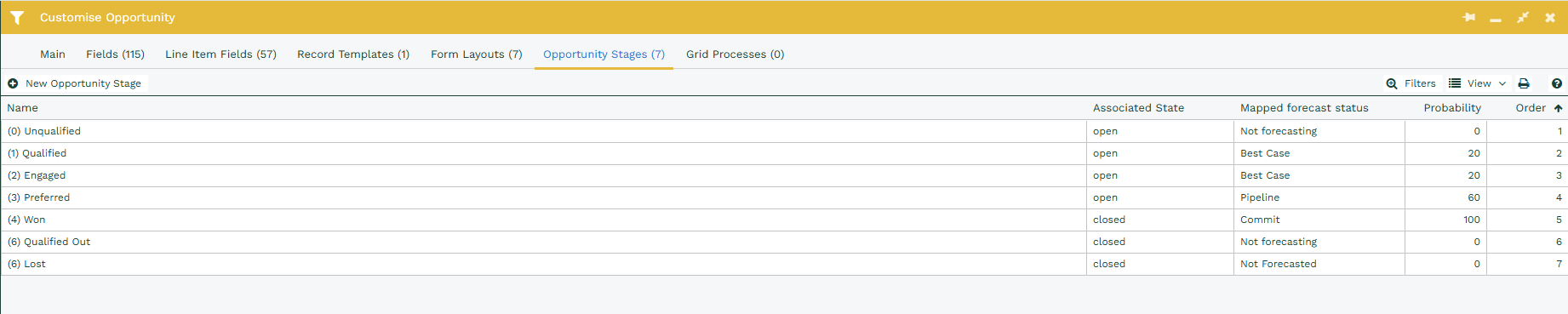Click the filter funnel icon in title bar
Screen dimensions: 1568x314
[17, 17]
